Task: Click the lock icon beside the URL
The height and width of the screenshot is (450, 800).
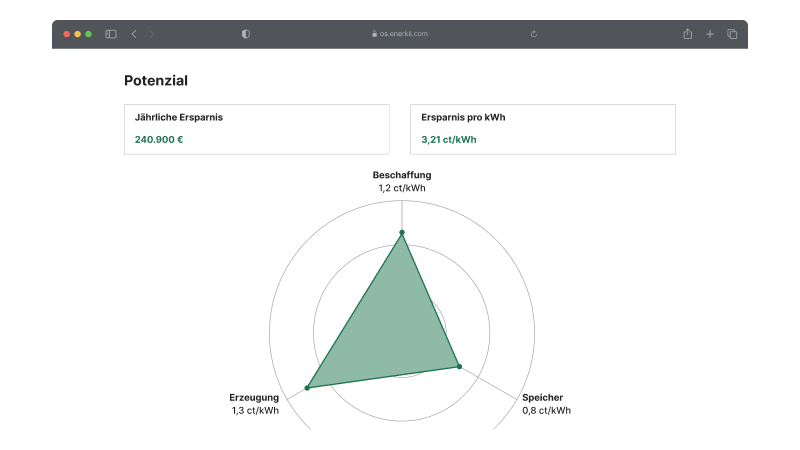Action: 374,34
